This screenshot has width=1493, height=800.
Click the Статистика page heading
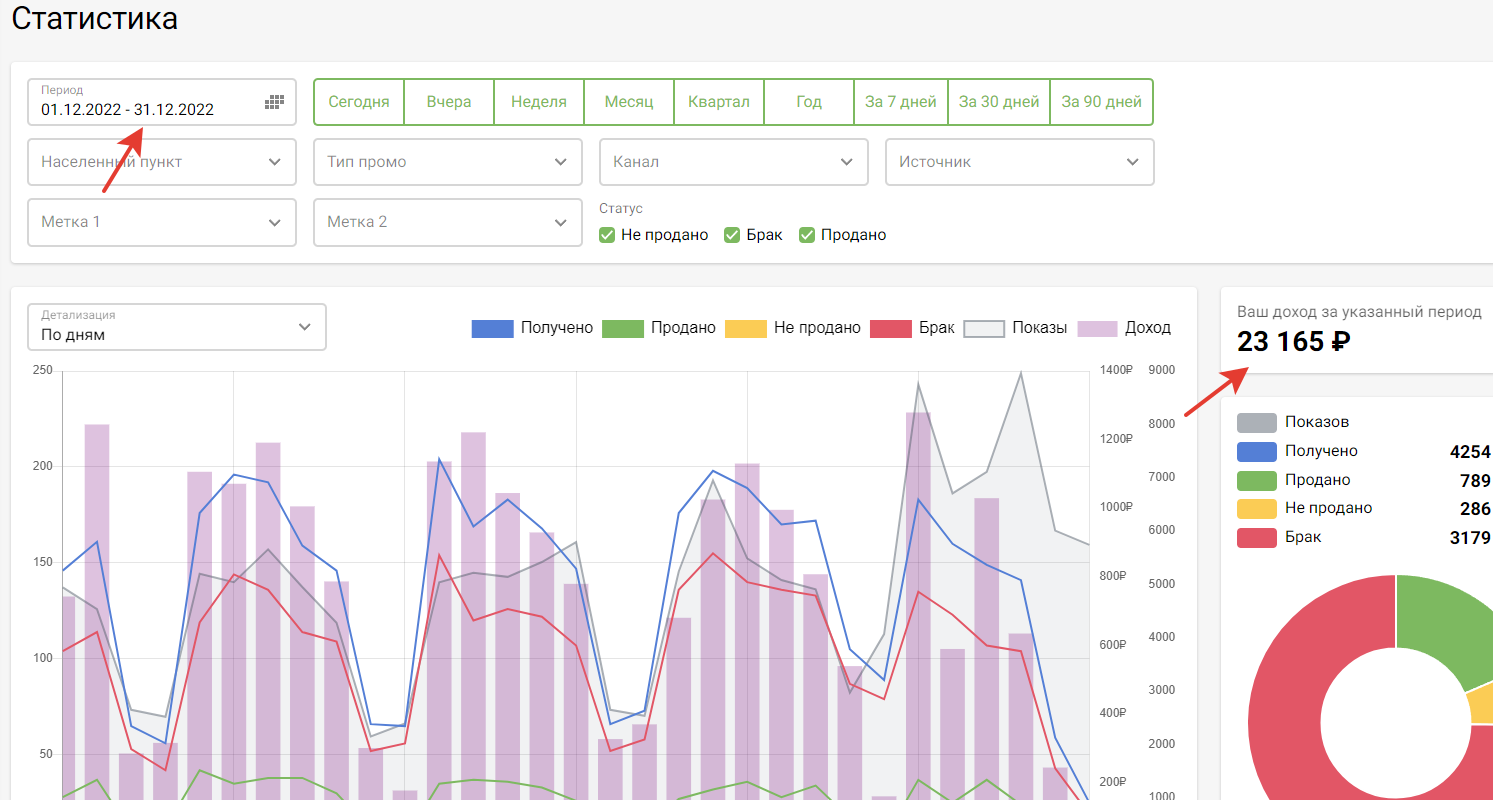pos(95,18)
